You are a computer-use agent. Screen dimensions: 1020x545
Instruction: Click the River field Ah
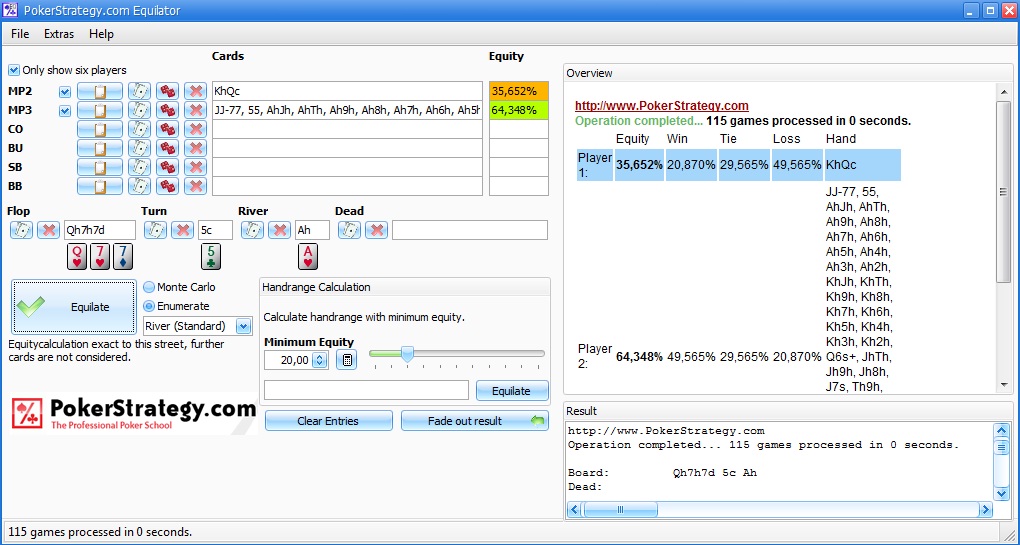pos(312,230)
